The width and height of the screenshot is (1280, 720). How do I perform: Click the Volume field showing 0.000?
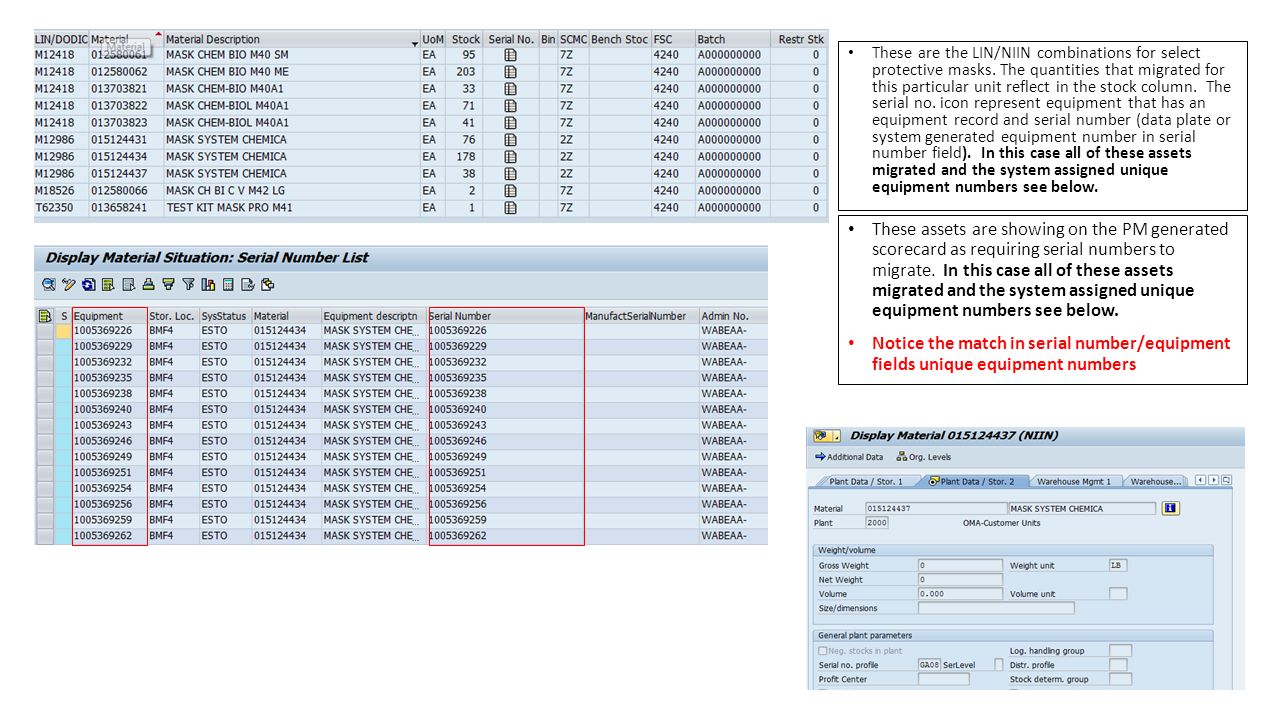tap(960, 594)
